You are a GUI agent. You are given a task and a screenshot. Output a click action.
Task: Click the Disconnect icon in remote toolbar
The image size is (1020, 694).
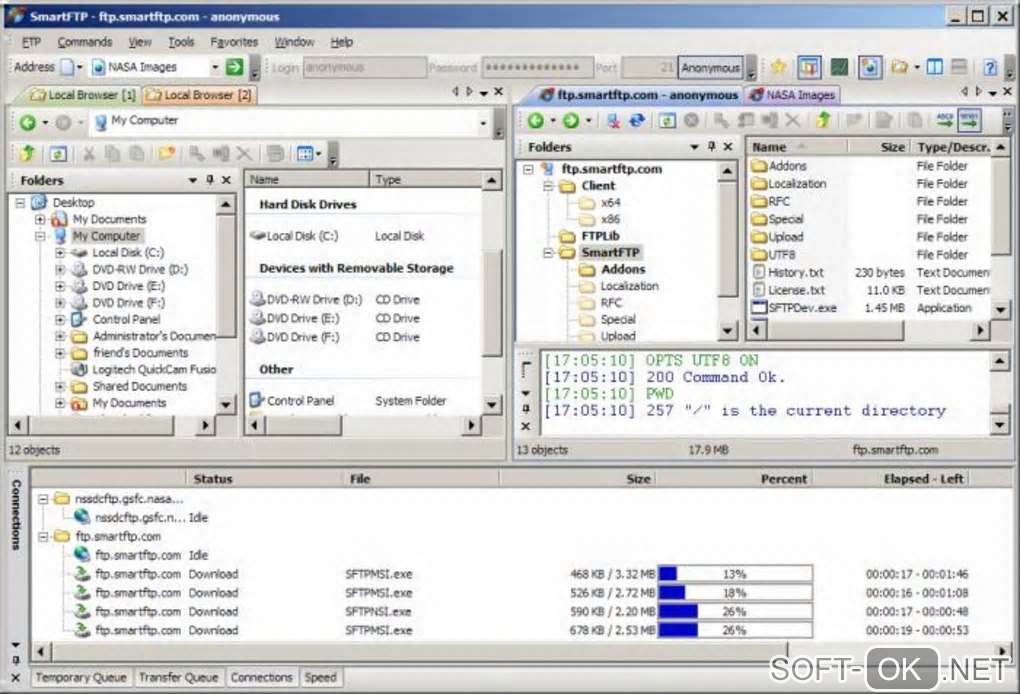[x=613, y=120]
